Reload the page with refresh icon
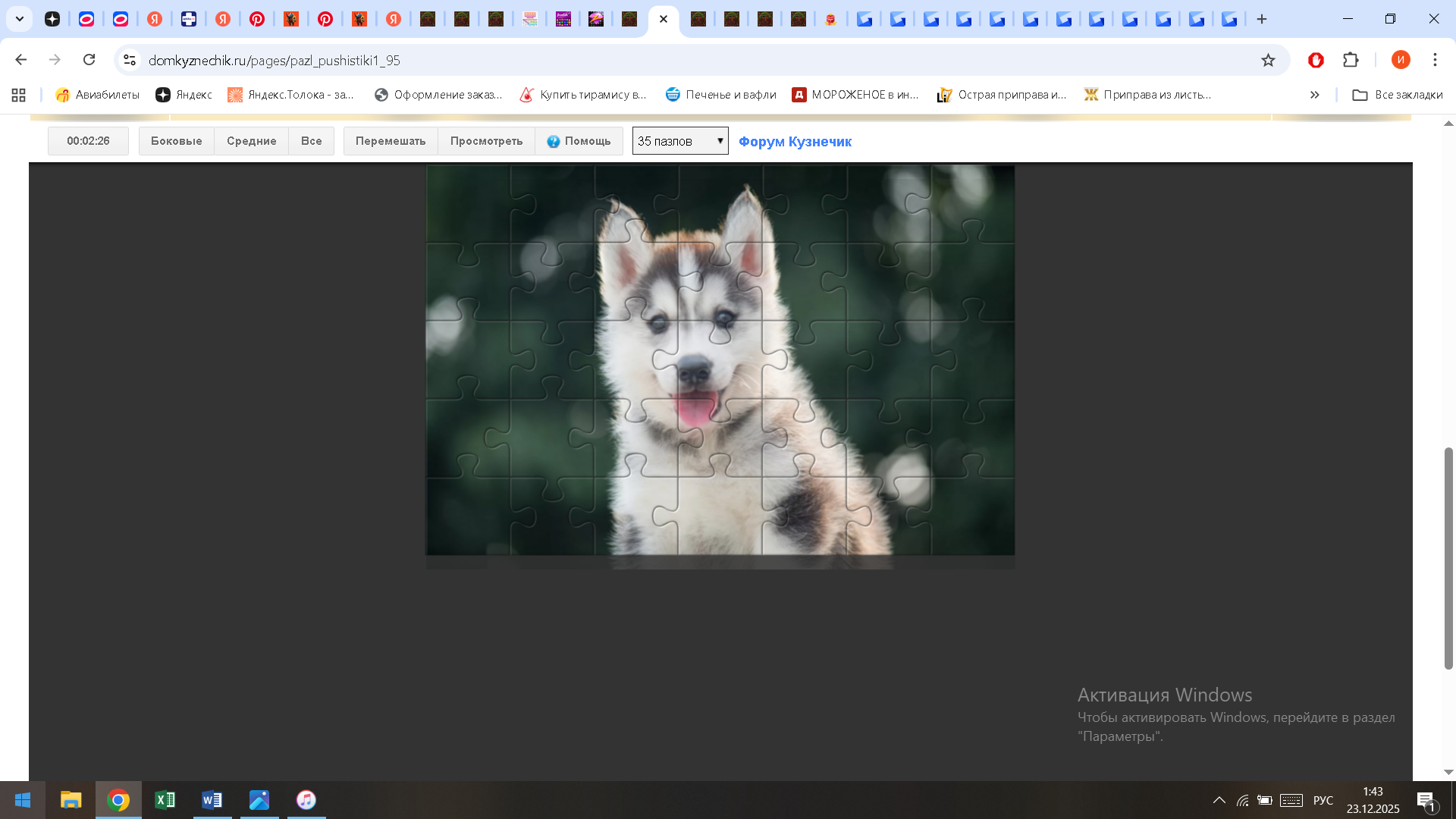This screenshot has width=1456, height=819. tap(89, 60)
